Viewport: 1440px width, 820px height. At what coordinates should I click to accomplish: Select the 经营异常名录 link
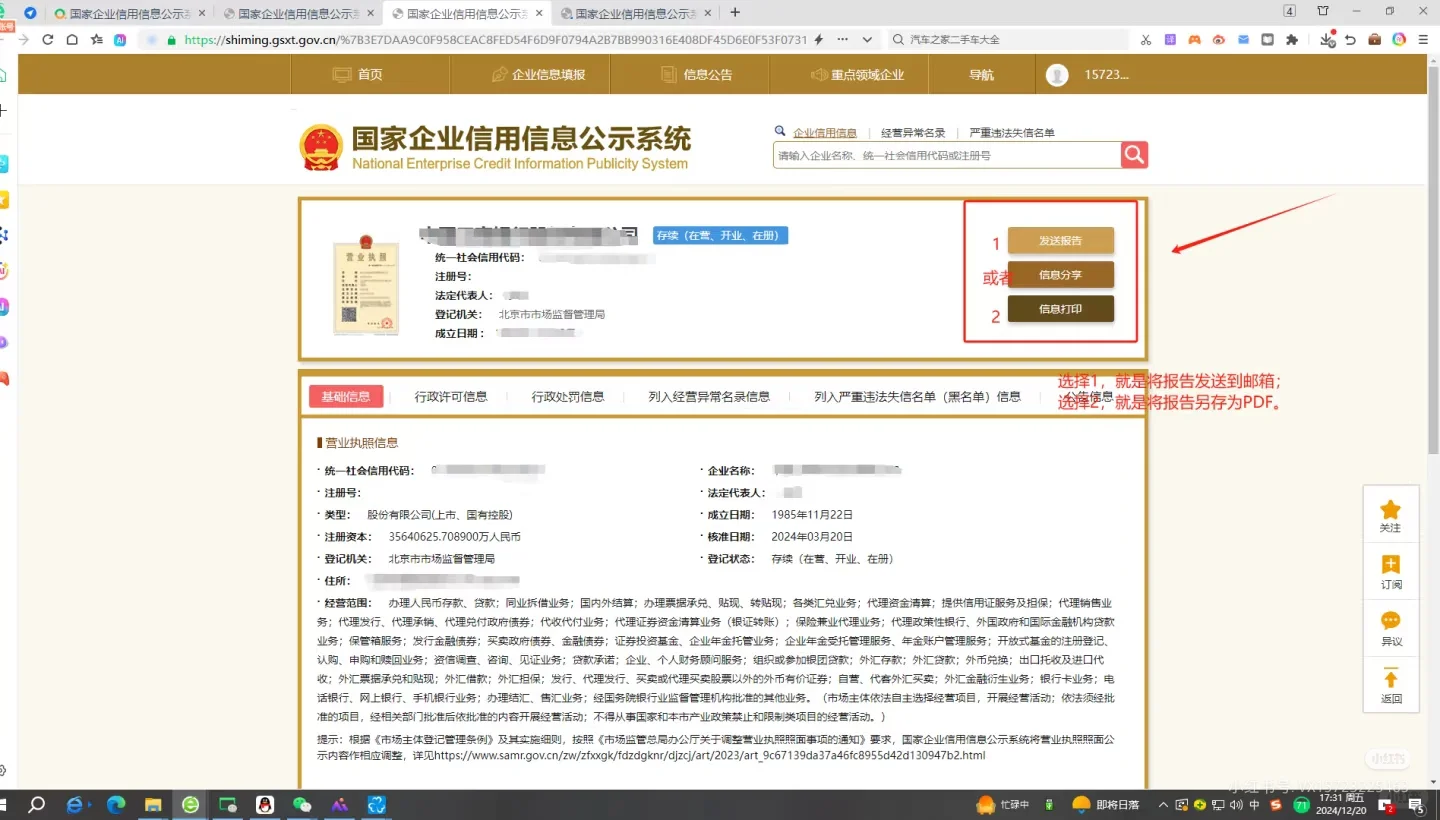point(911,132)
